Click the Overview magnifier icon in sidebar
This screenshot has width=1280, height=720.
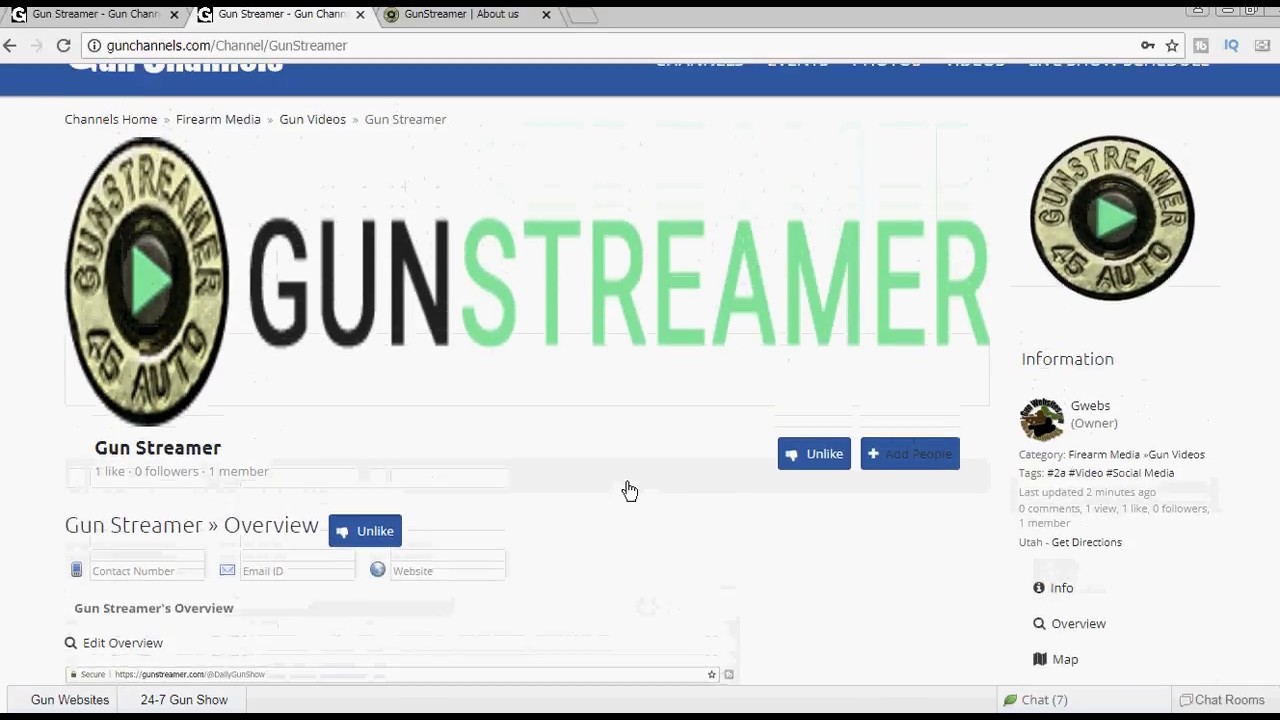pos(1039,623)
